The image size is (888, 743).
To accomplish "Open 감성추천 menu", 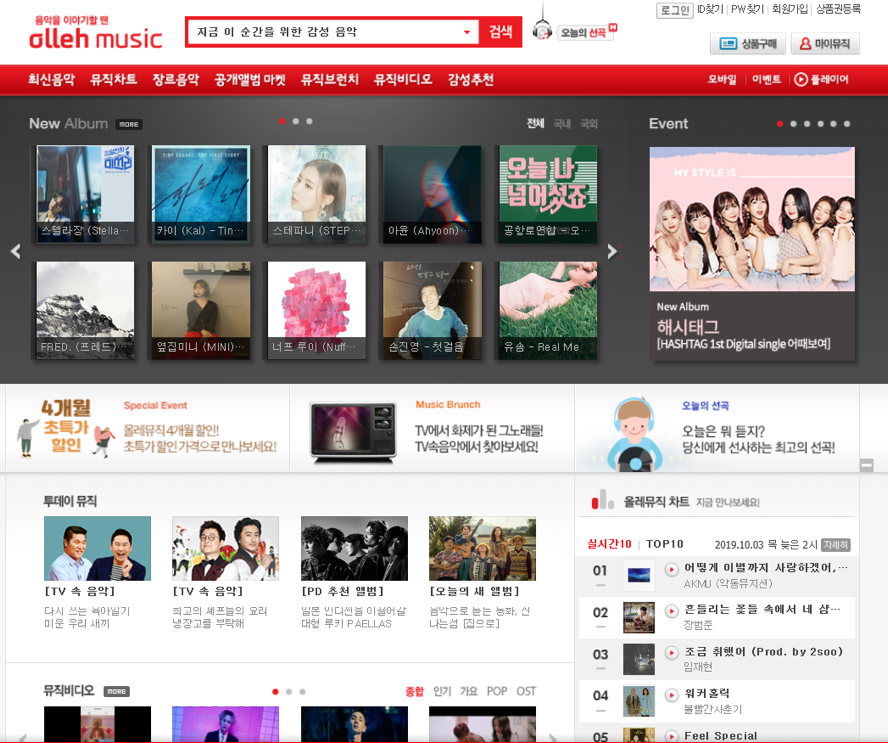I will pyautogui.click(x=471, y=79).
